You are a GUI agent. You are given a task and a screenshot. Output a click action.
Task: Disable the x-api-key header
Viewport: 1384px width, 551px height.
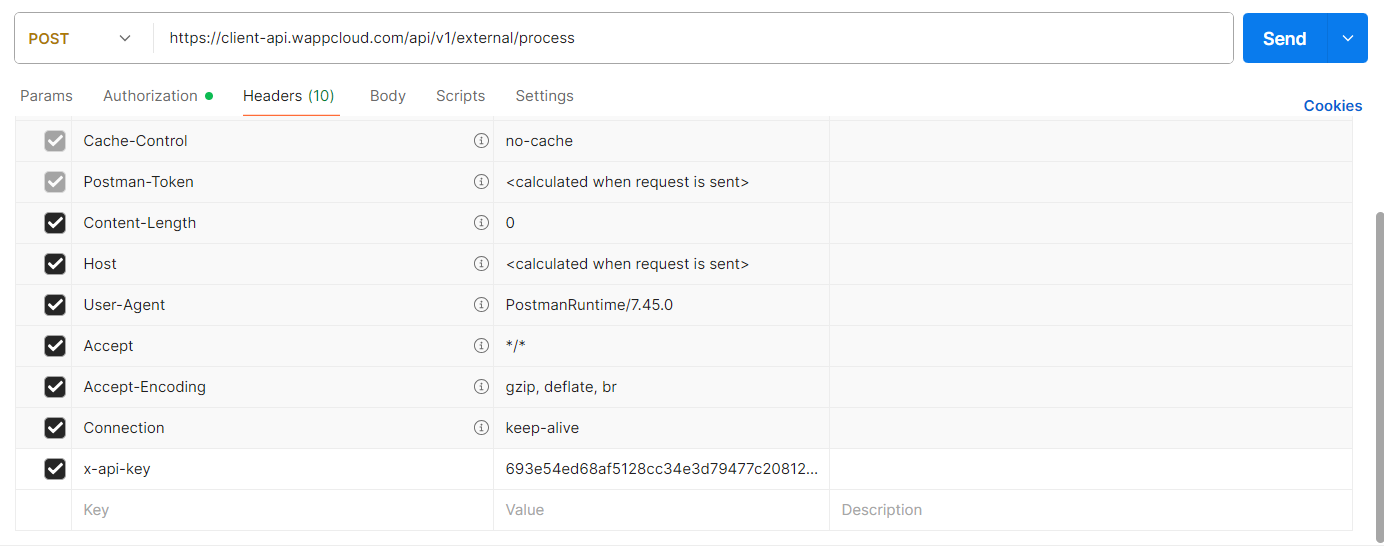point(55,469)
